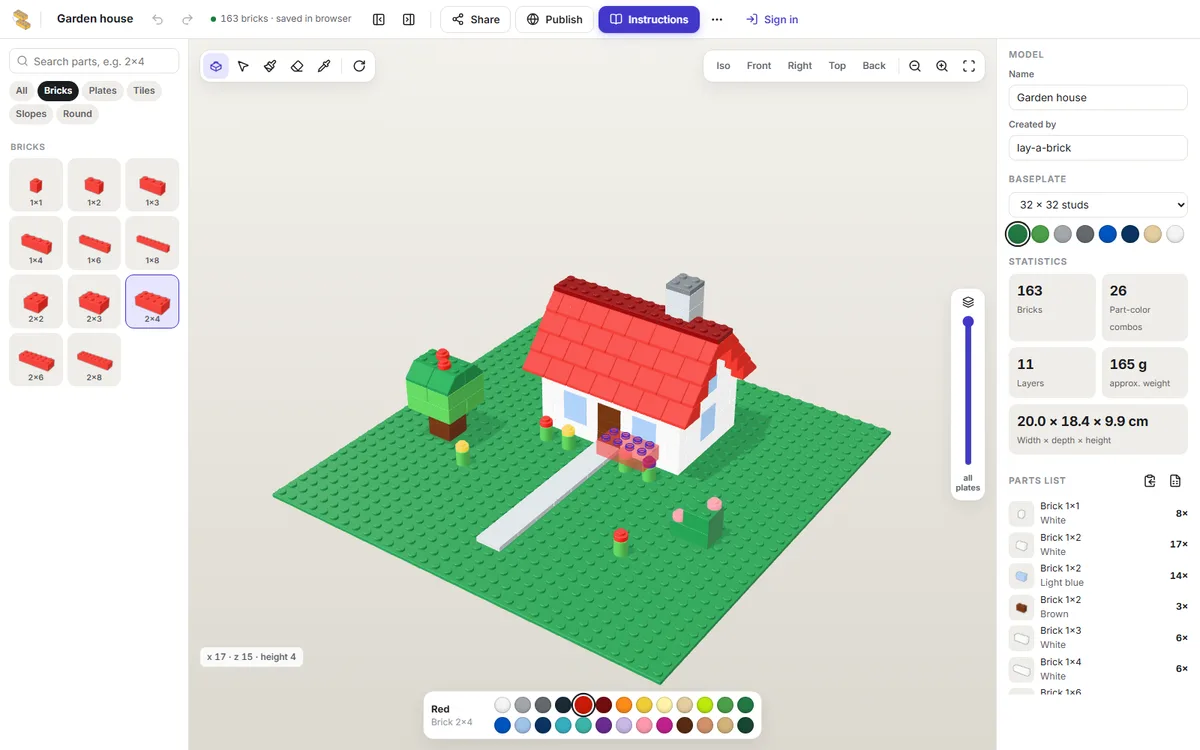Open the more options ellipsis menu
Image resolution: width=1200 pixels, height=750 pixels.
[717, 19]
